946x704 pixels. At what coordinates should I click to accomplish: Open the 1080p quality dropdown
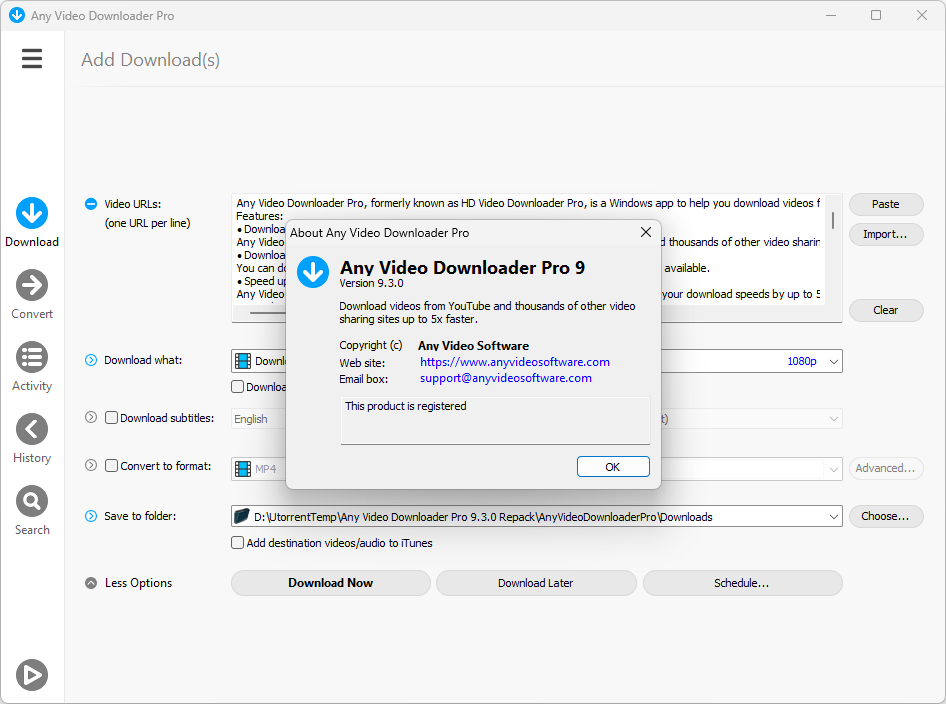tap(834, 361)
